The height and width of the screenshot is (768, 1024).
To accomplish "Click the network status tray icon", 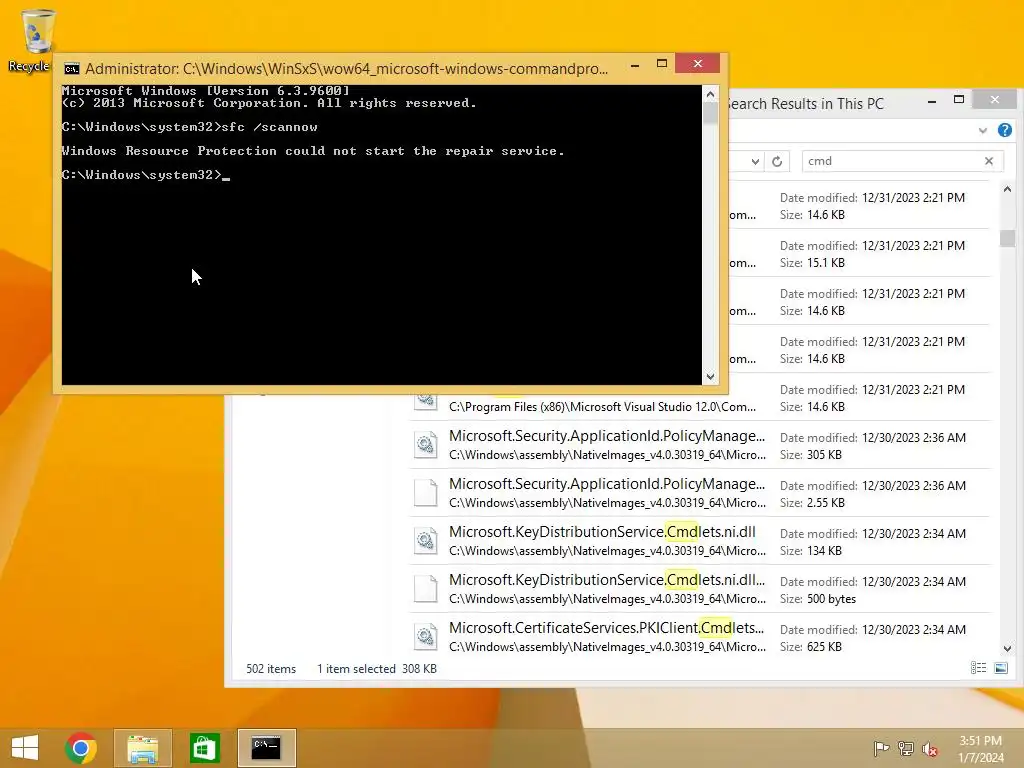I will pos(906,748).
